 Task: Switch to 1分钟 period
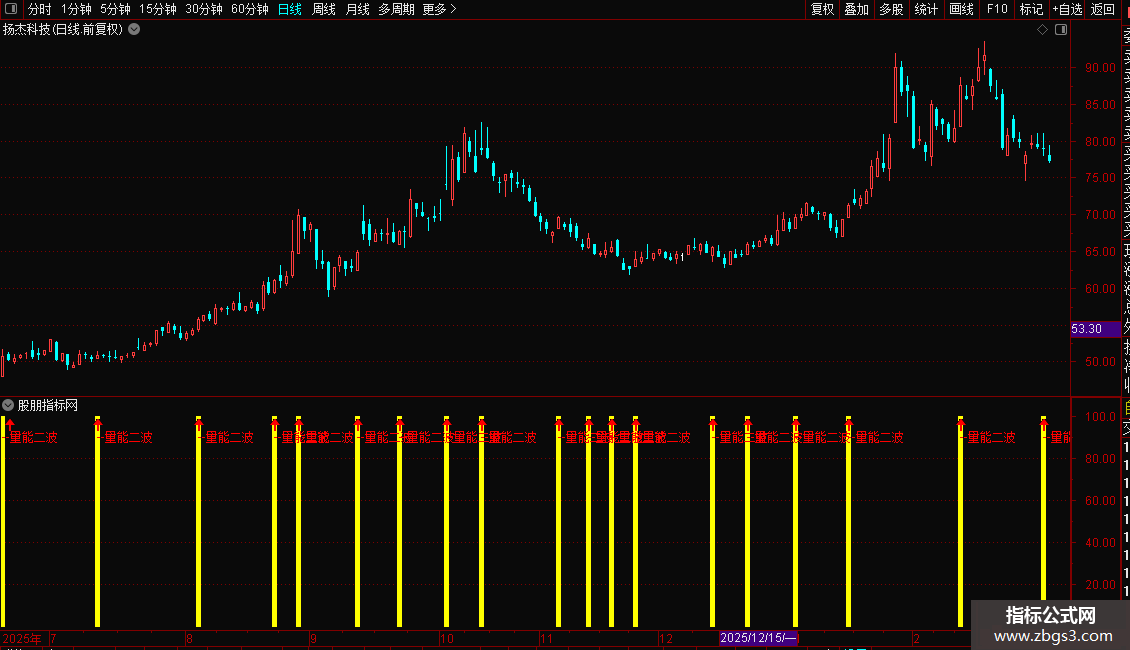tap(76, 9)
